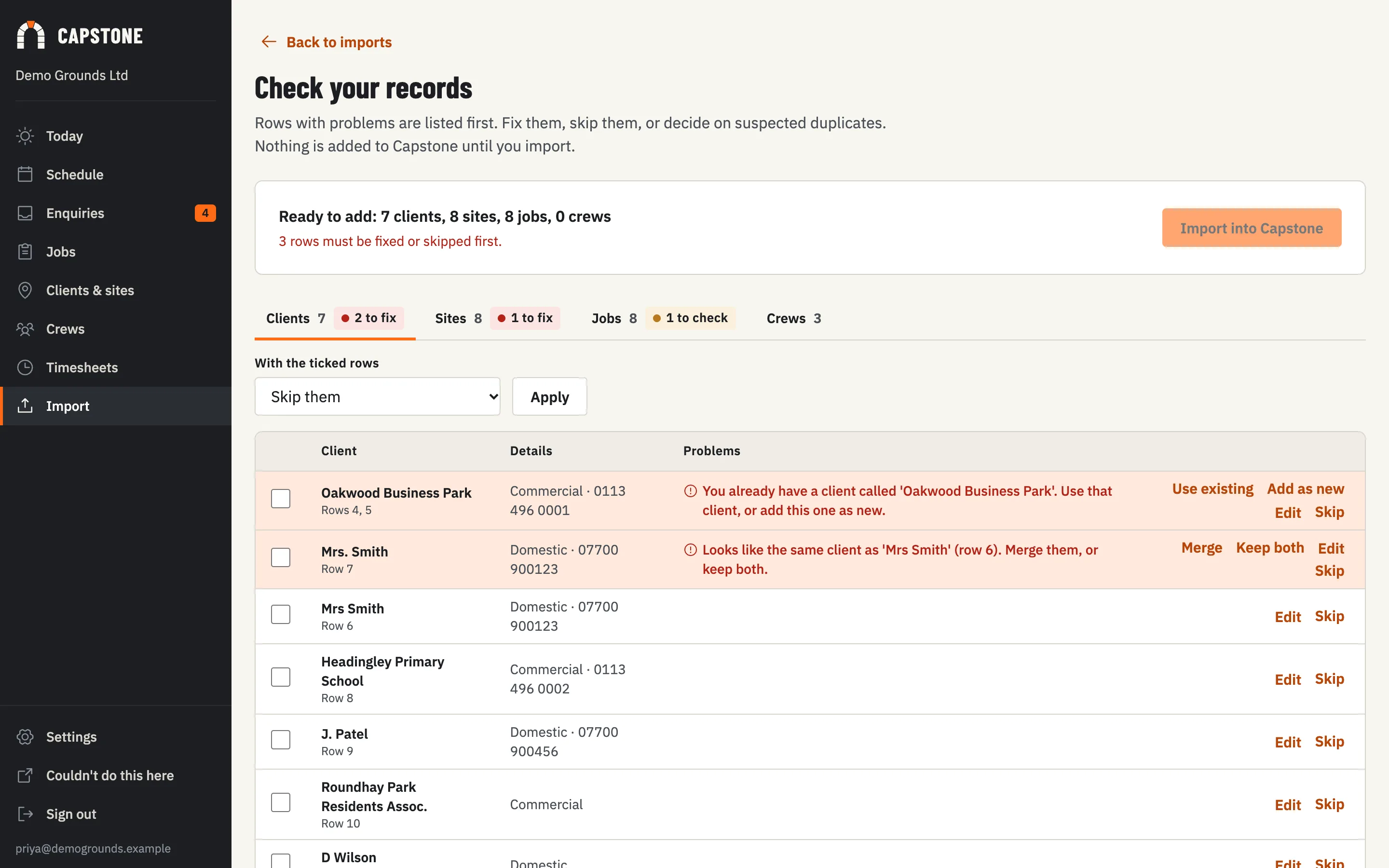This screenshot has height=868, width=1389.
Task: Tick the Mrs. Smith row 7 checkbox
Action: [281, 557]
